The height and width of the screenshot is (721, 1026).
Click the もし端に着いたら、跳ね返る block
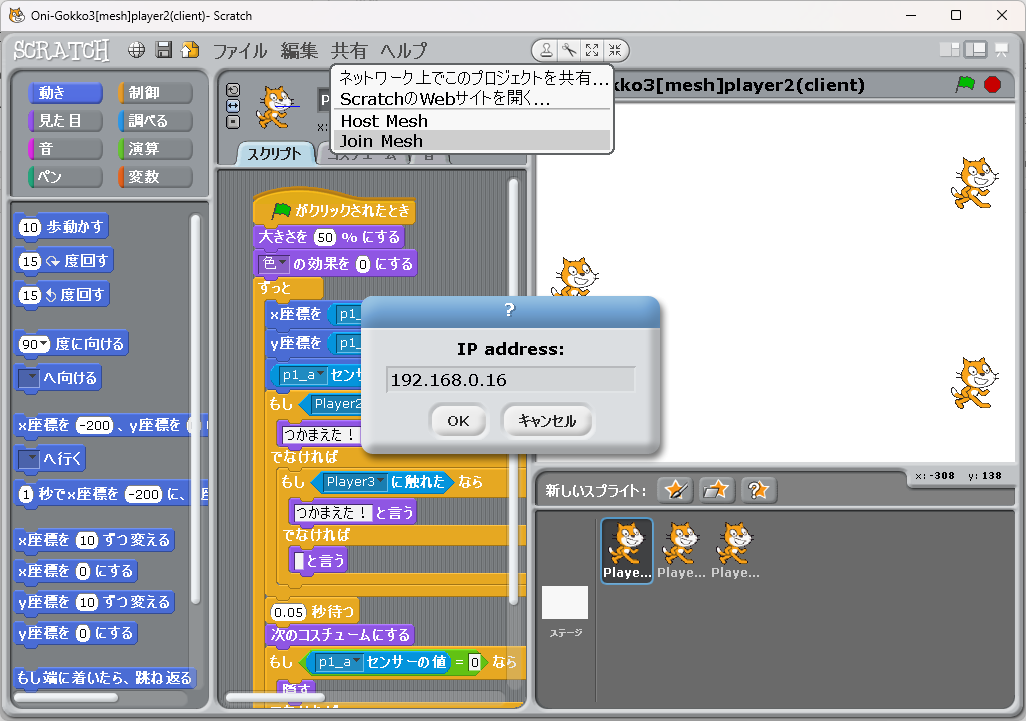(x=105, y=678)
